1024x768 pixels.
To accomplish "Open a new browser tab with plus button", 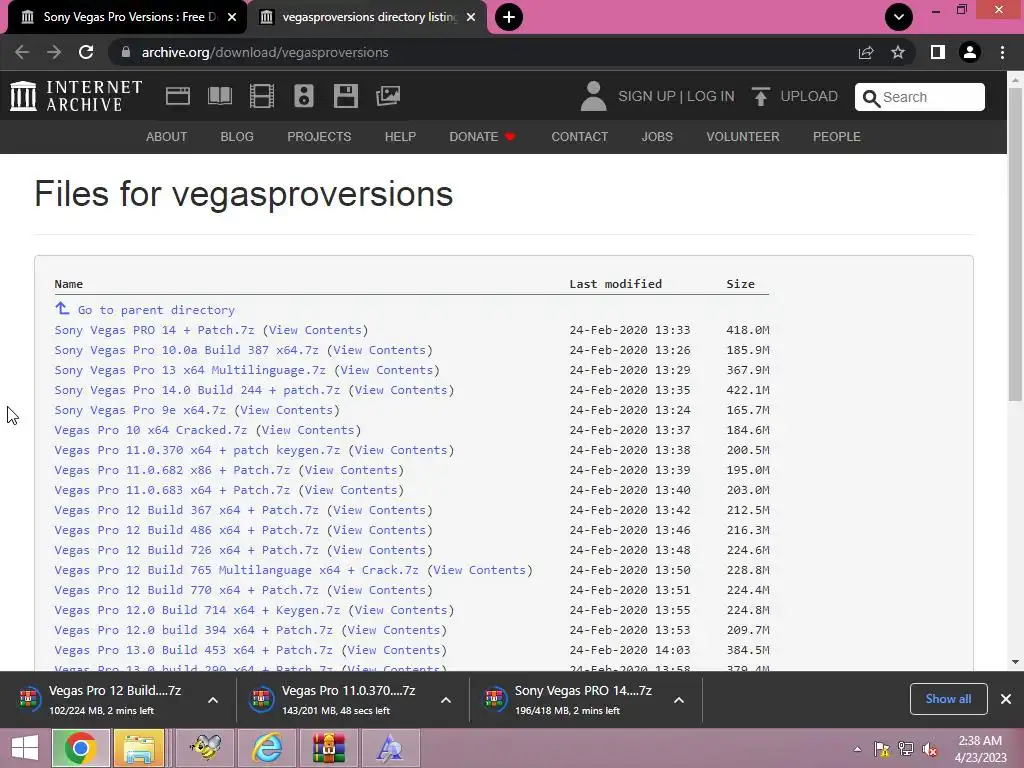I will pyautogui.click(x=509, y=17).
